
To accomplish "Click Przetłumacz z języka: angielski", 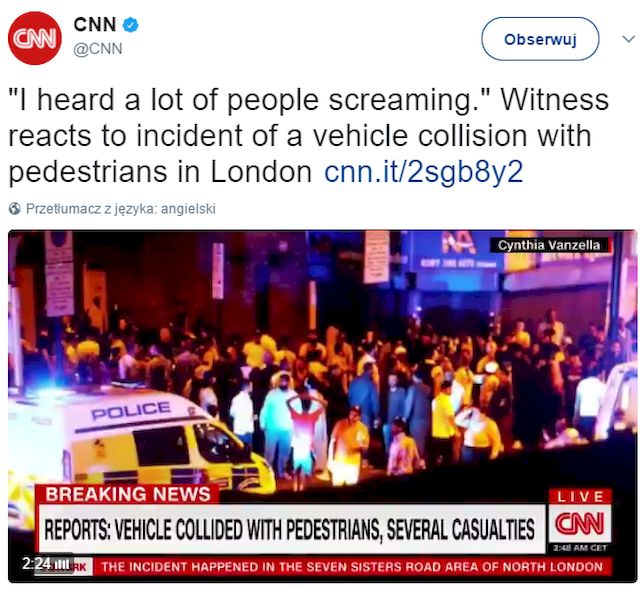I will click(x=120, y=209).
